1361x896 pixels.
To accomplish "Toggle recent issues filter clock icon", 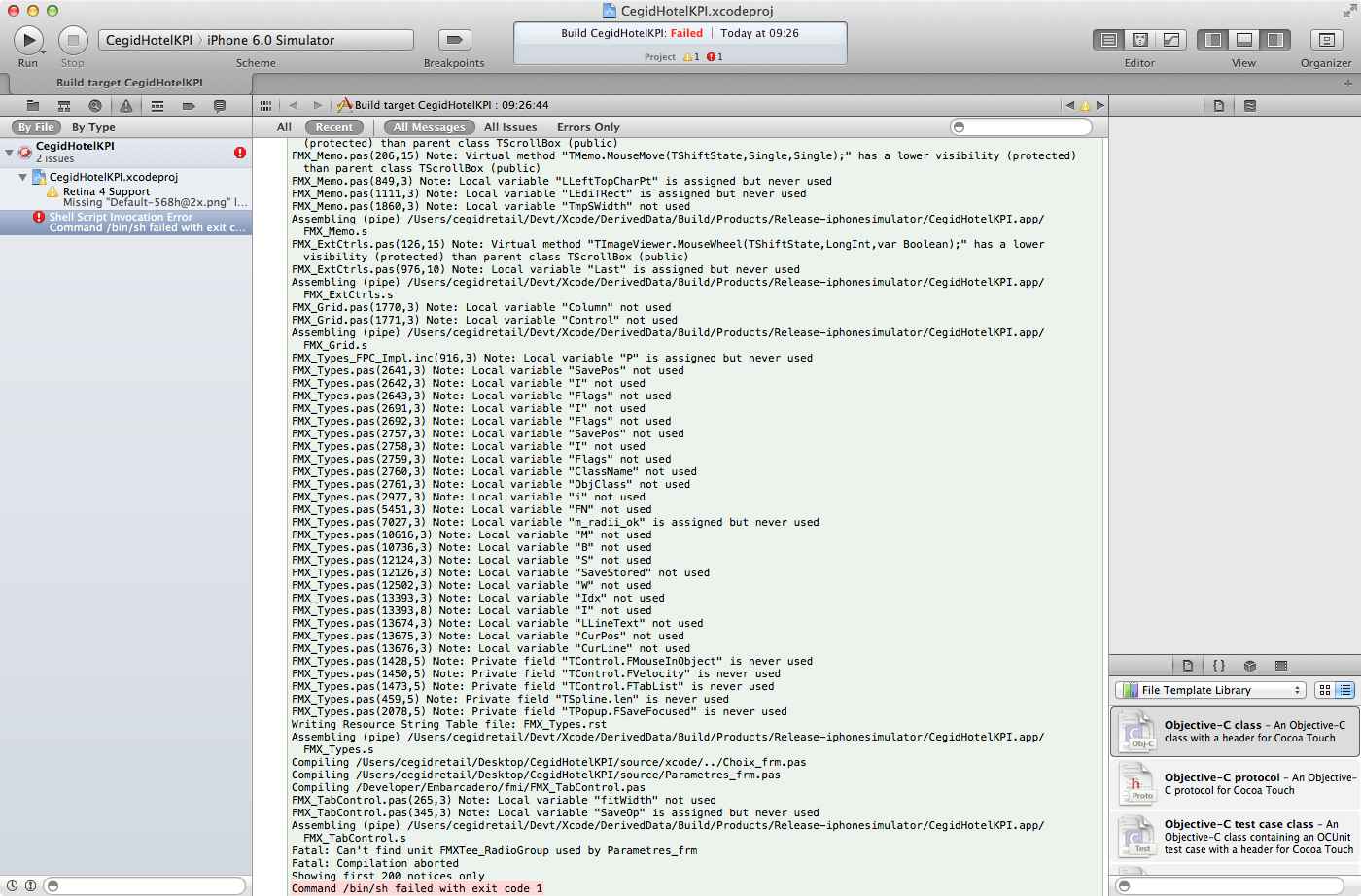I will 13,885.
